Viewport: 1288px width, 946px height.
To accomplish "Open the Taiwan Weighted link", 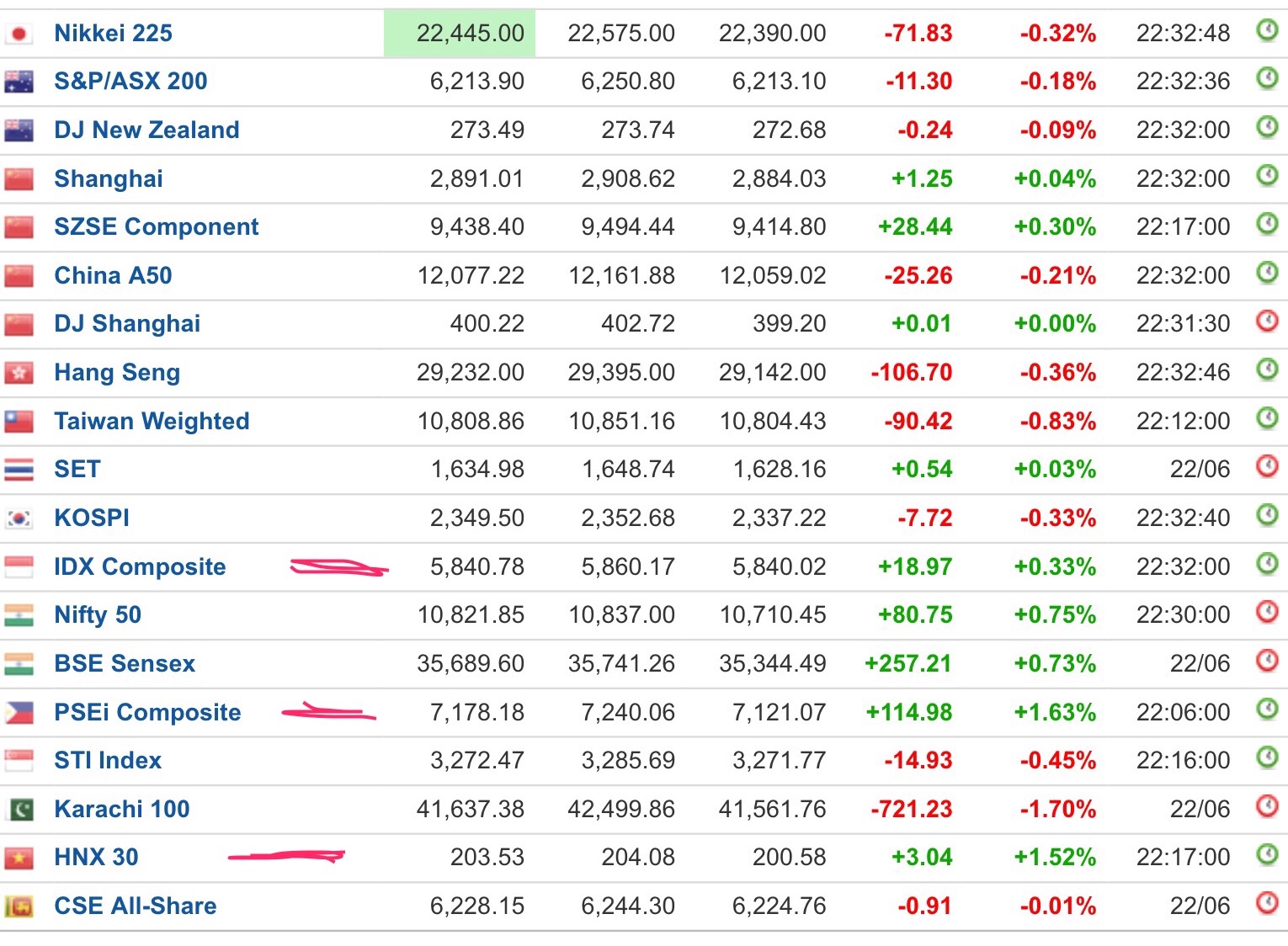I will (152, 421).
